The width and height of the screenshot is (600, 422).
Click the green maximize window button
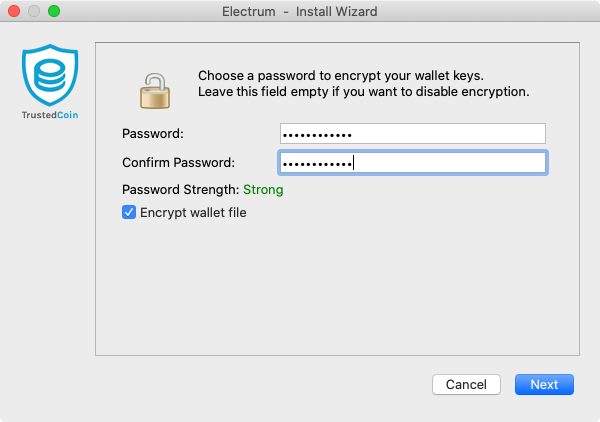tap(54, 11)
